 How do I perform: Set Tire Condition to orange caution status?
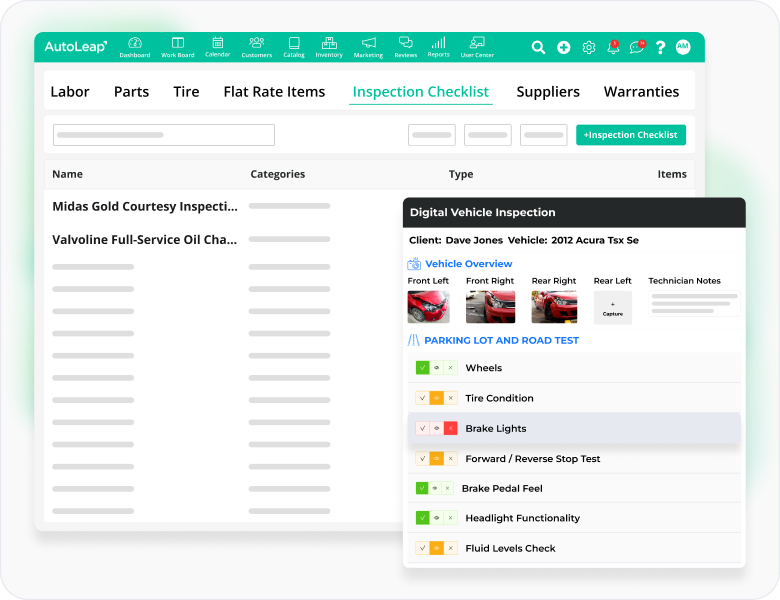click(x=436, y=398)
